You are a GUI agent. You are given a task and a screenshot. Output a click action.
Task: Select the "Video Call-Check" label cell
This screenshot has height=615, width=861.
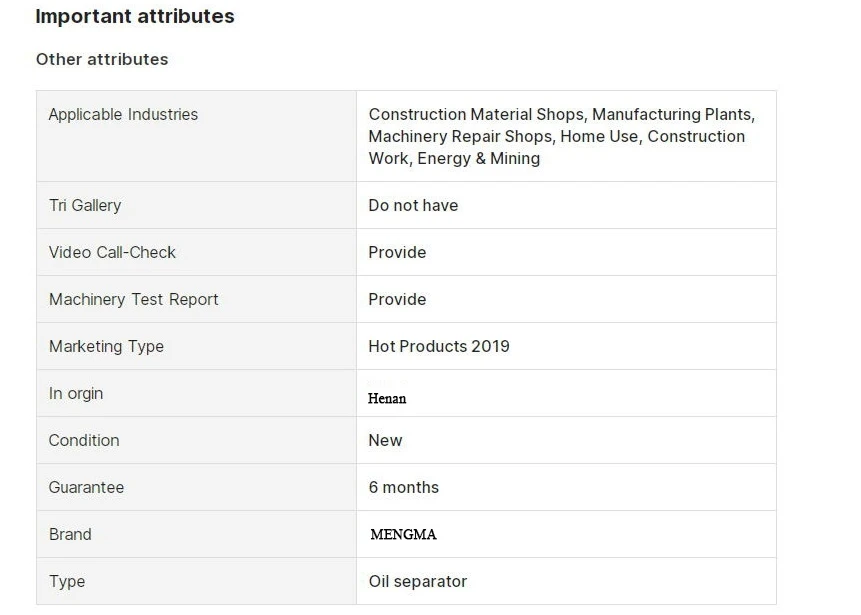[196, 252]
